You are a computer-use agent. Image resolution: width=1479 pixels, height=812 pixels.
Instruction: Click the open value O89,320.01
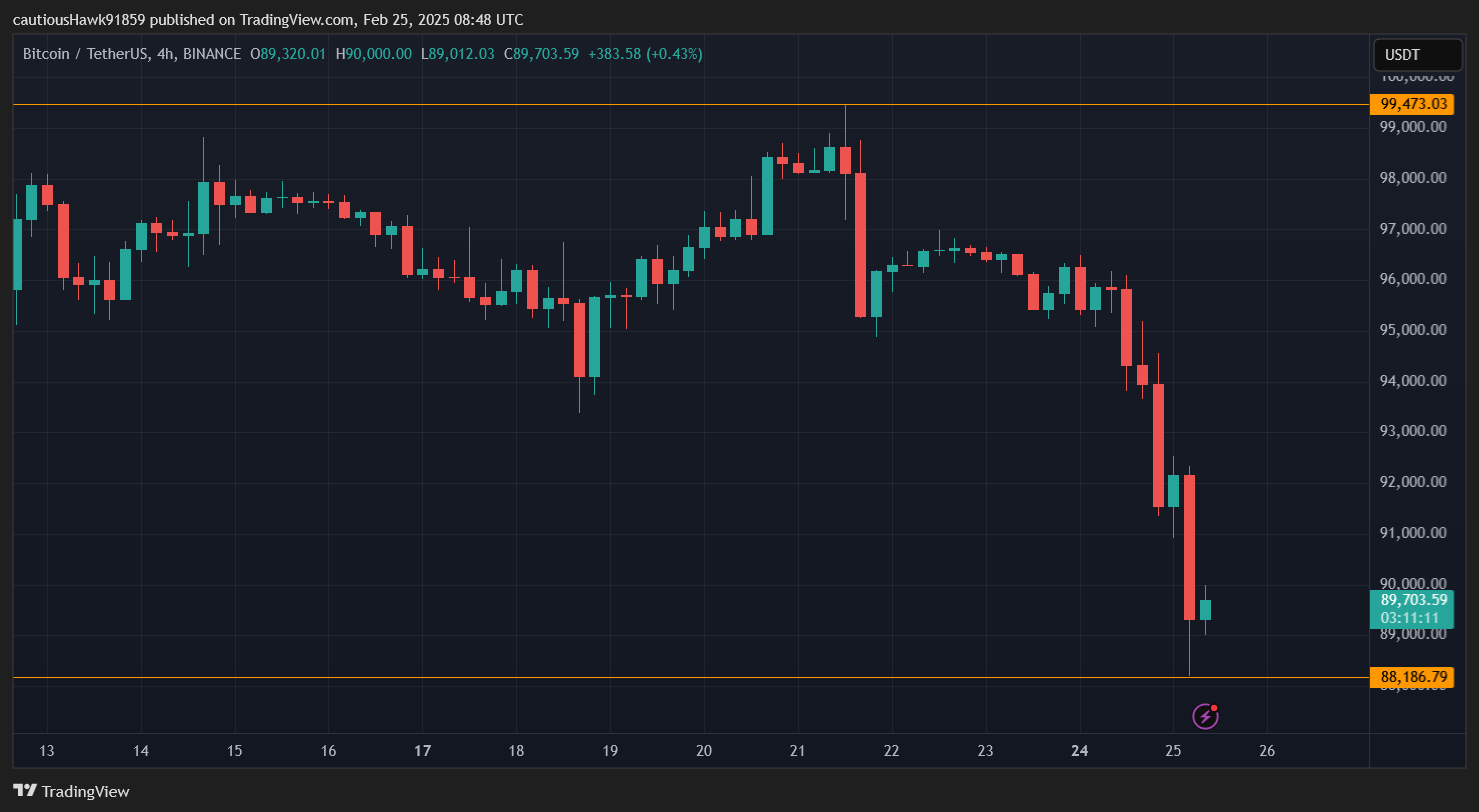(289, 54)
